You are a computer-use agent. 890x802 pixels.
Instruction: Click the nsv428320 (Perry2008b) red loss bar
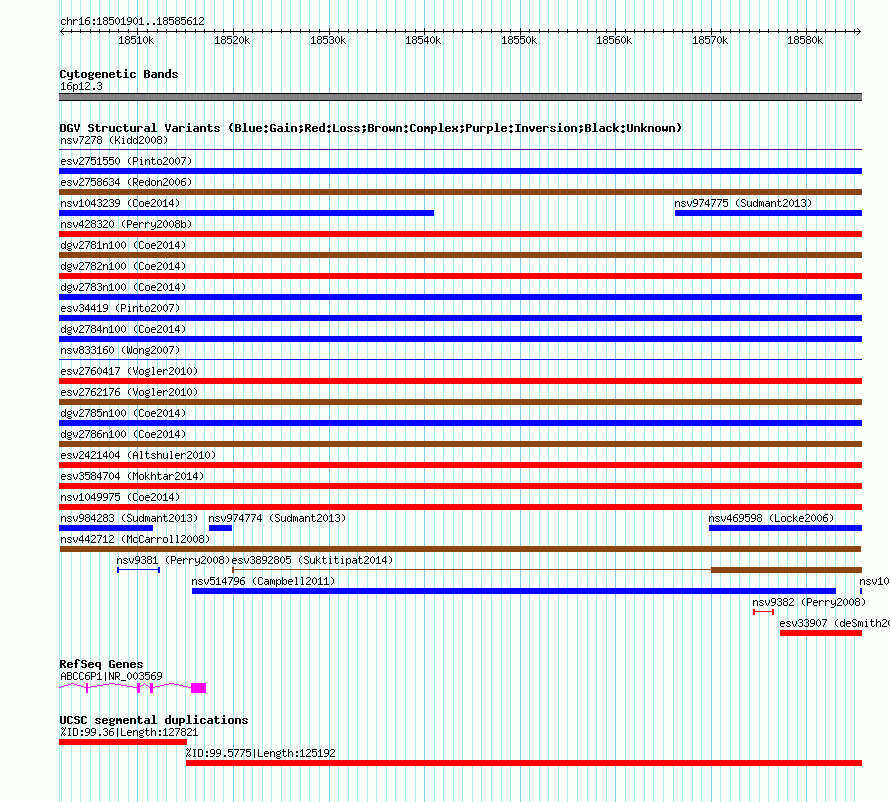coord(460,234)
